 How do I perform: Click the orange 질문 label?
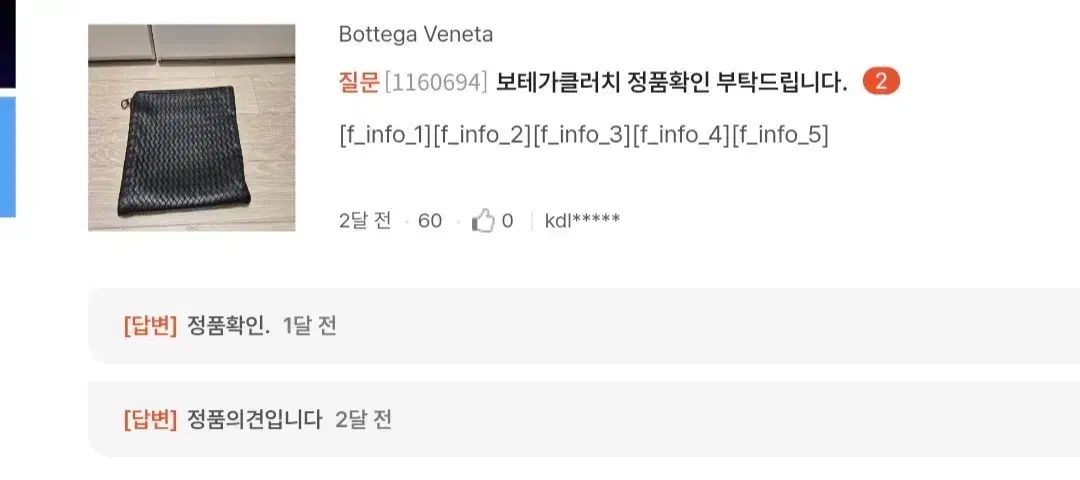point(359,83)
